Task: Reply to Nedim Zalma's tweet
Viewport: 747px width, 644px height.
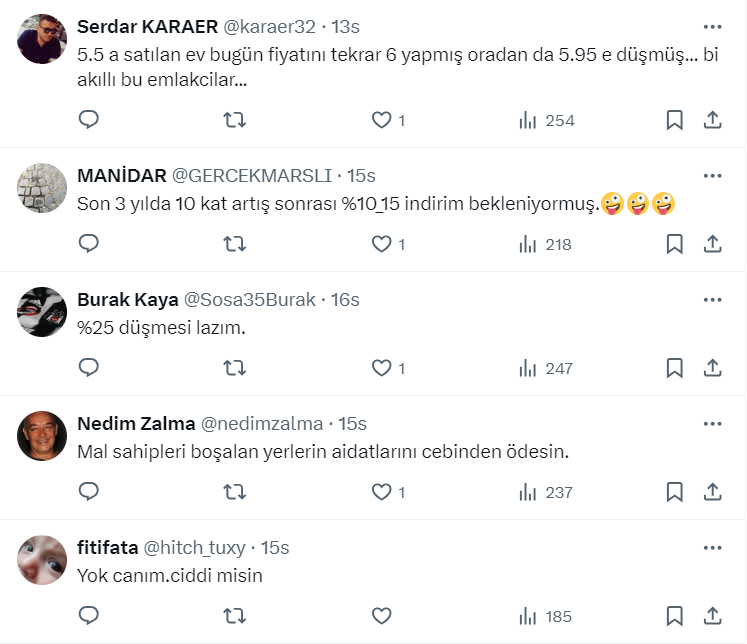Action: coord(89,492)
